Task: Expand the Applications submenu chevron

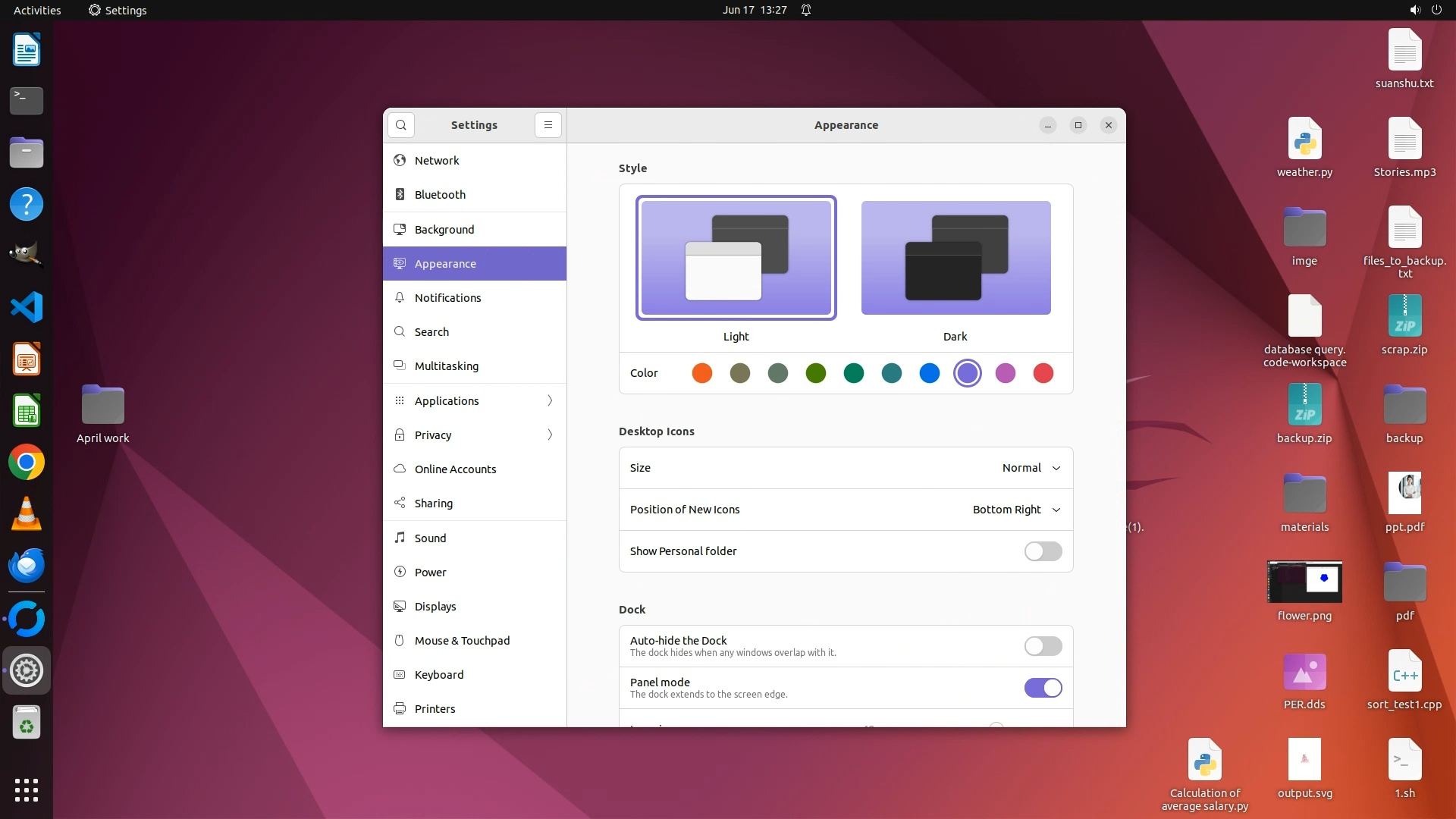Action: pos(550,400)
